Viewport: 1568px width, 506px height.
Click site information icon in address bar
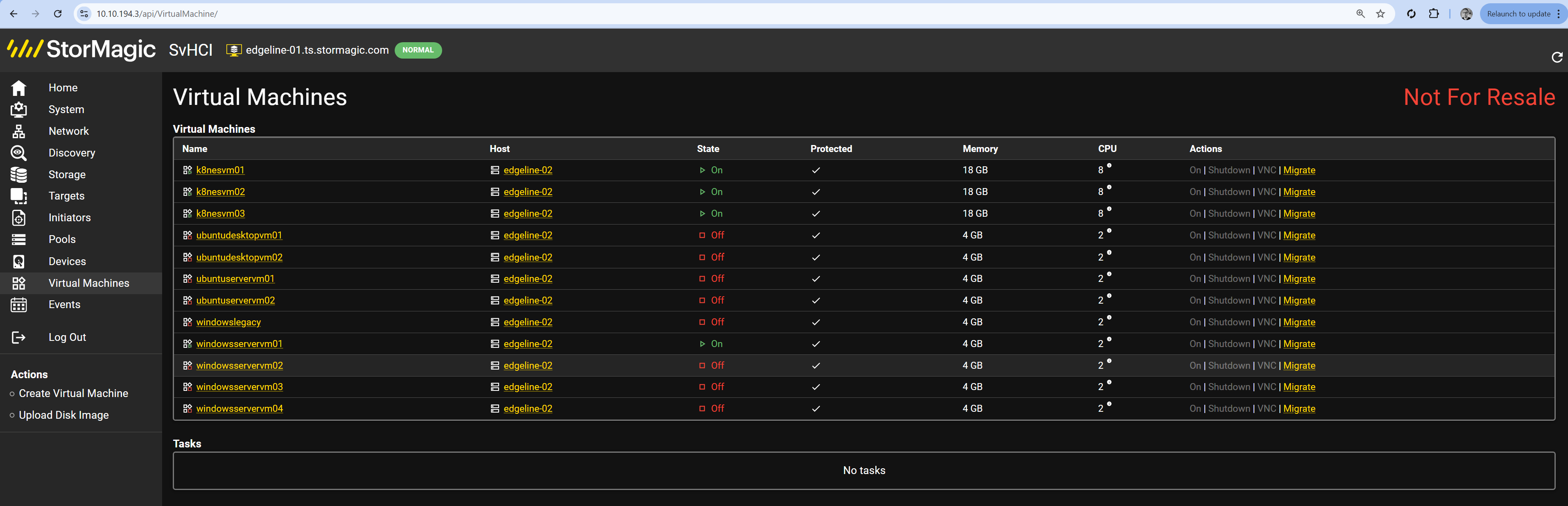(x=85, y=14)
